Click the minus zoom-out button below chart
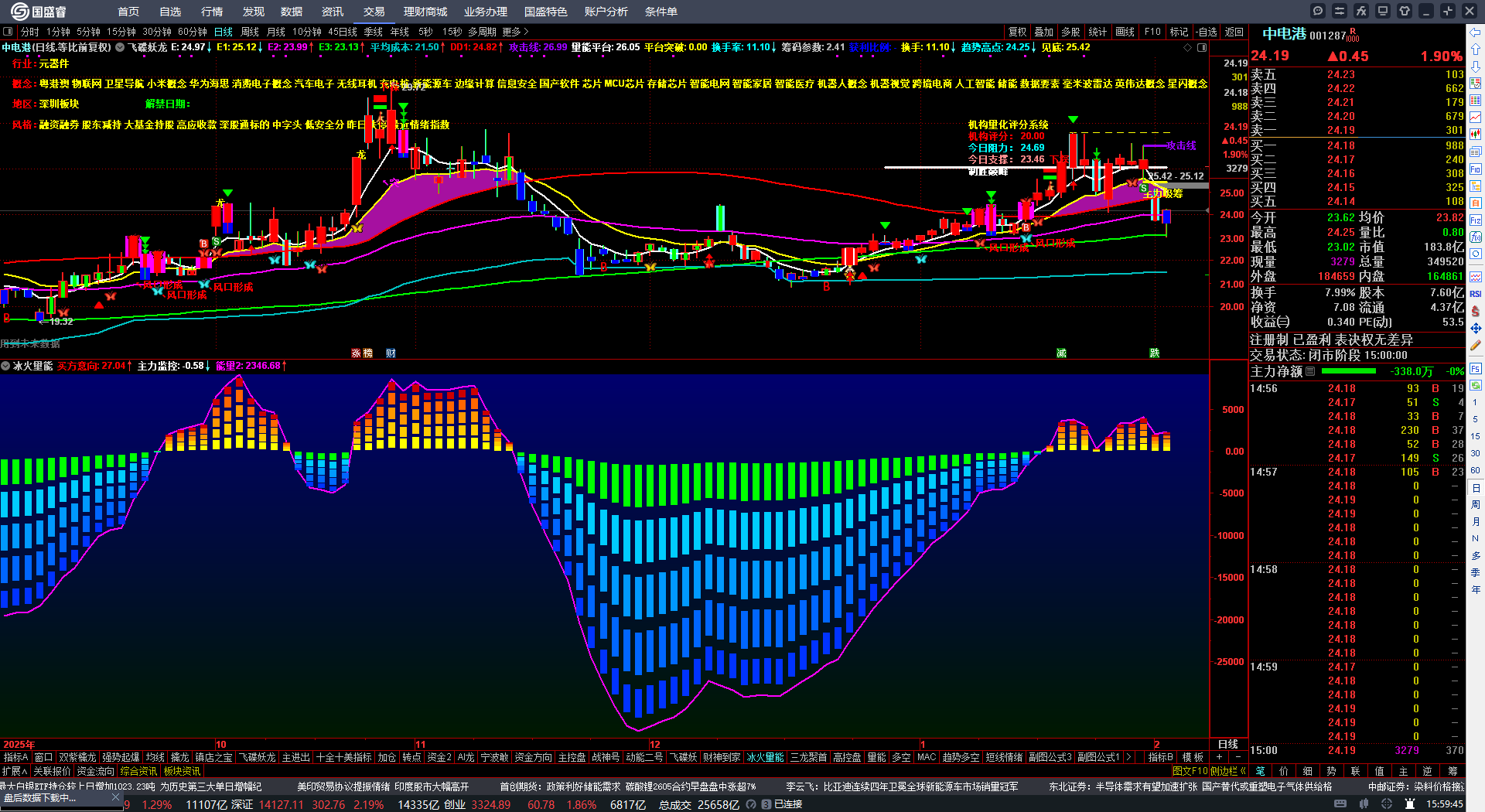Viewport: 1485px width, 812px height. 1237,757
